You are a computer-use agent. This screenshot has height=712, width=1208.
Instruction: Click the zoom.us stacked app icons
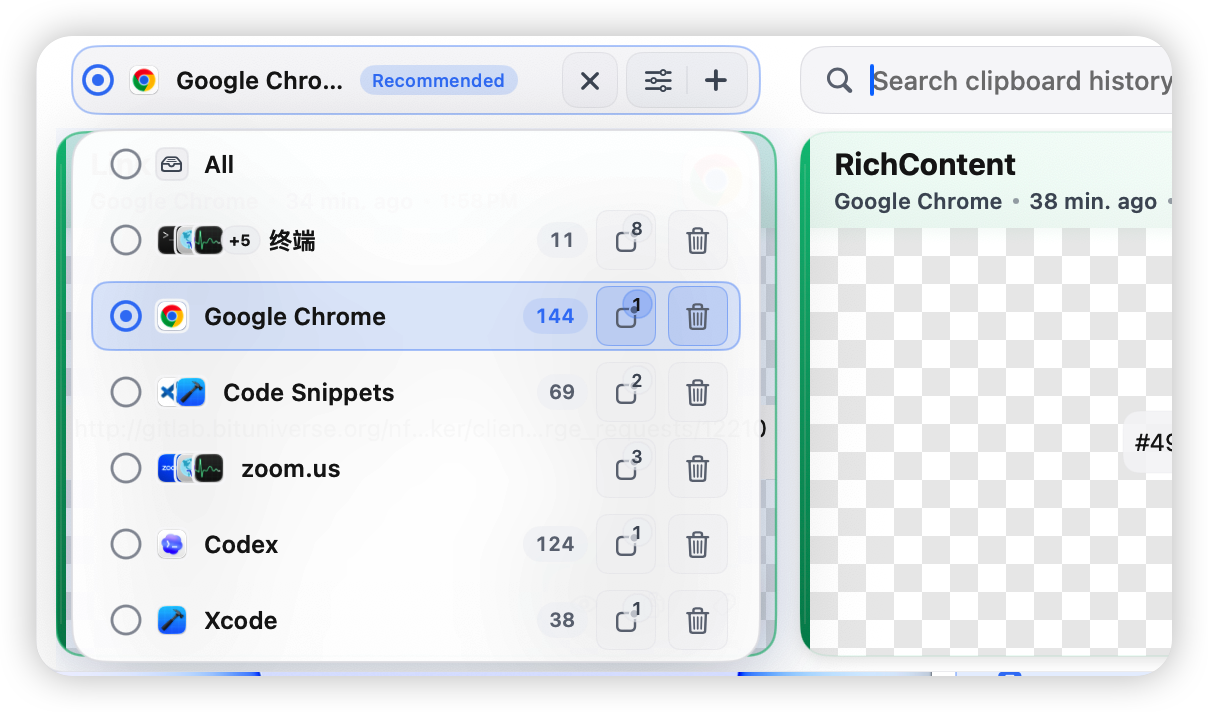[x=190, y=468]
